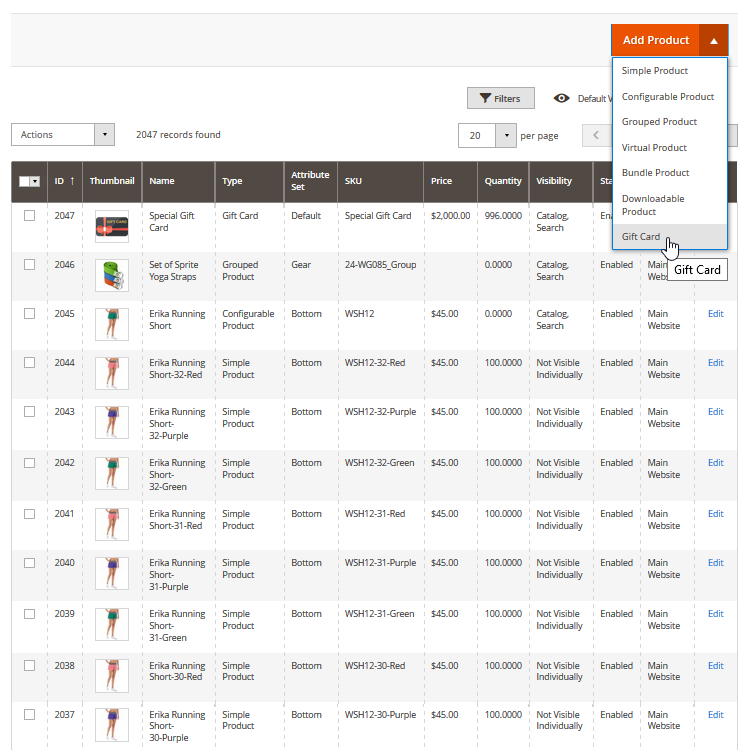This screenshot has height=750, width=750.
Task: Open the select-all checkbox dropdown in header
Action: [x=35, y=182]
